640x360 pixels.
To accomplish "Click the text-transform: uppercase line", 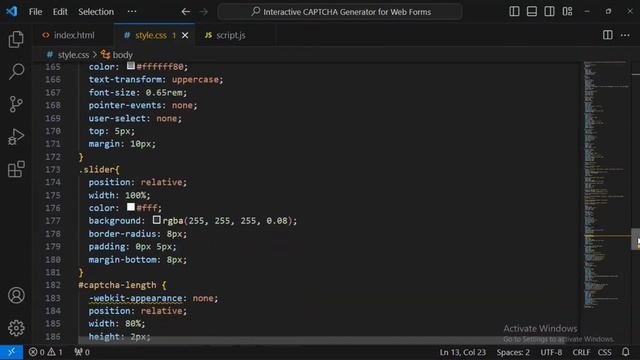I will tap(156, 80).
